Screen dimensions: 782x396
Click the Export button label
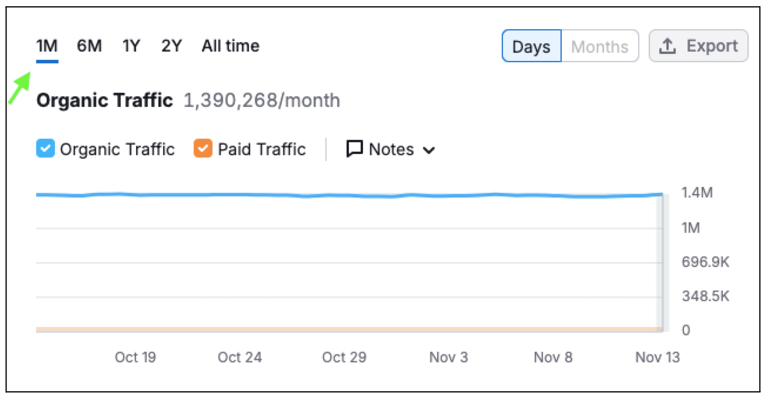tap(712, 46)
